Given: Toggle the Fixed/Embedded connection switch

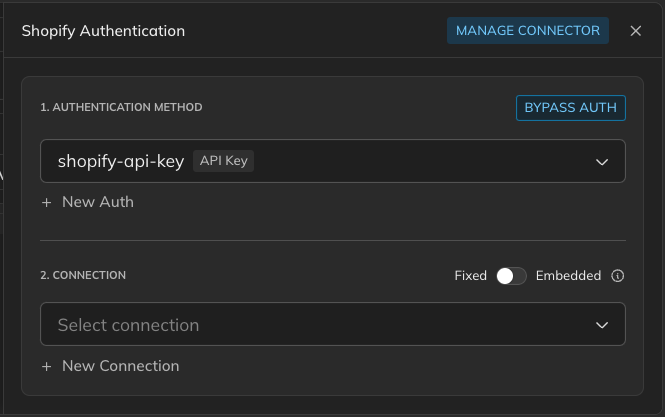Looking at the screenshot, I should tap(511, 276).
